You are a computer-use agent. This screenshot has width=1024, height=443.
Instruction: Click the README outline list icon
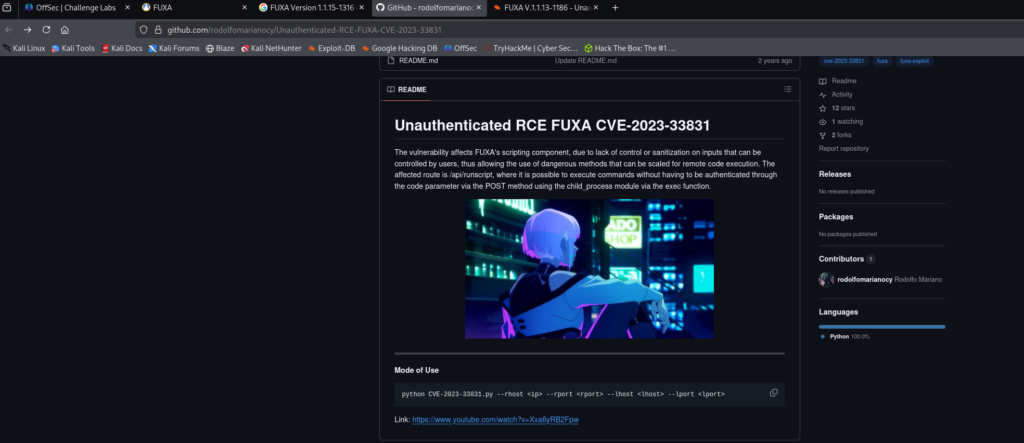[787, 89]
